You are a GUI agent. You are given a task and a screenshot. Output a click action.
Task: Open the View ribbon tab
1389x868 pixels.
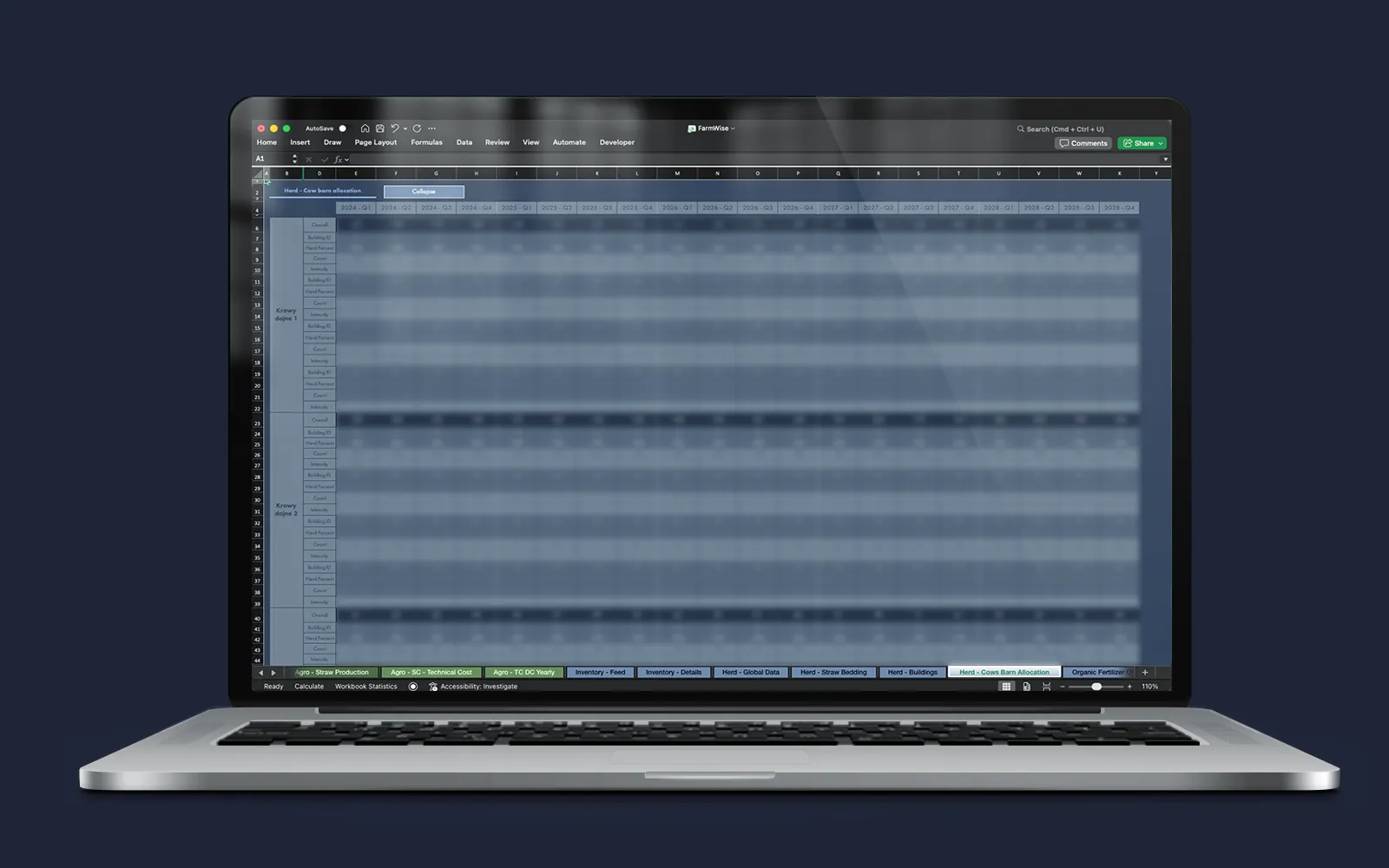pyautogui.click(x=530, y=142)
